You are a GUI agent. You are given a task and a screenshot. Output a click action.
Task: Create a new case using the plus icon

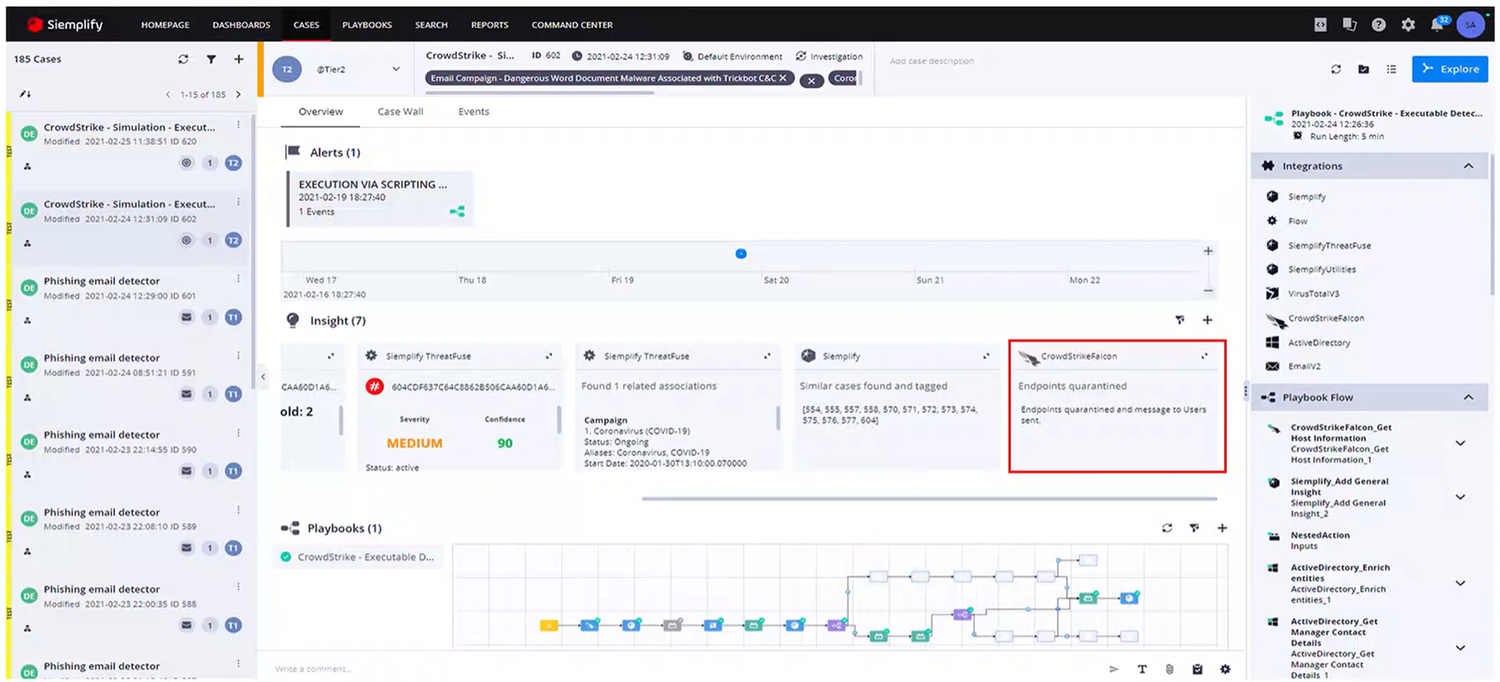point(239,59)
